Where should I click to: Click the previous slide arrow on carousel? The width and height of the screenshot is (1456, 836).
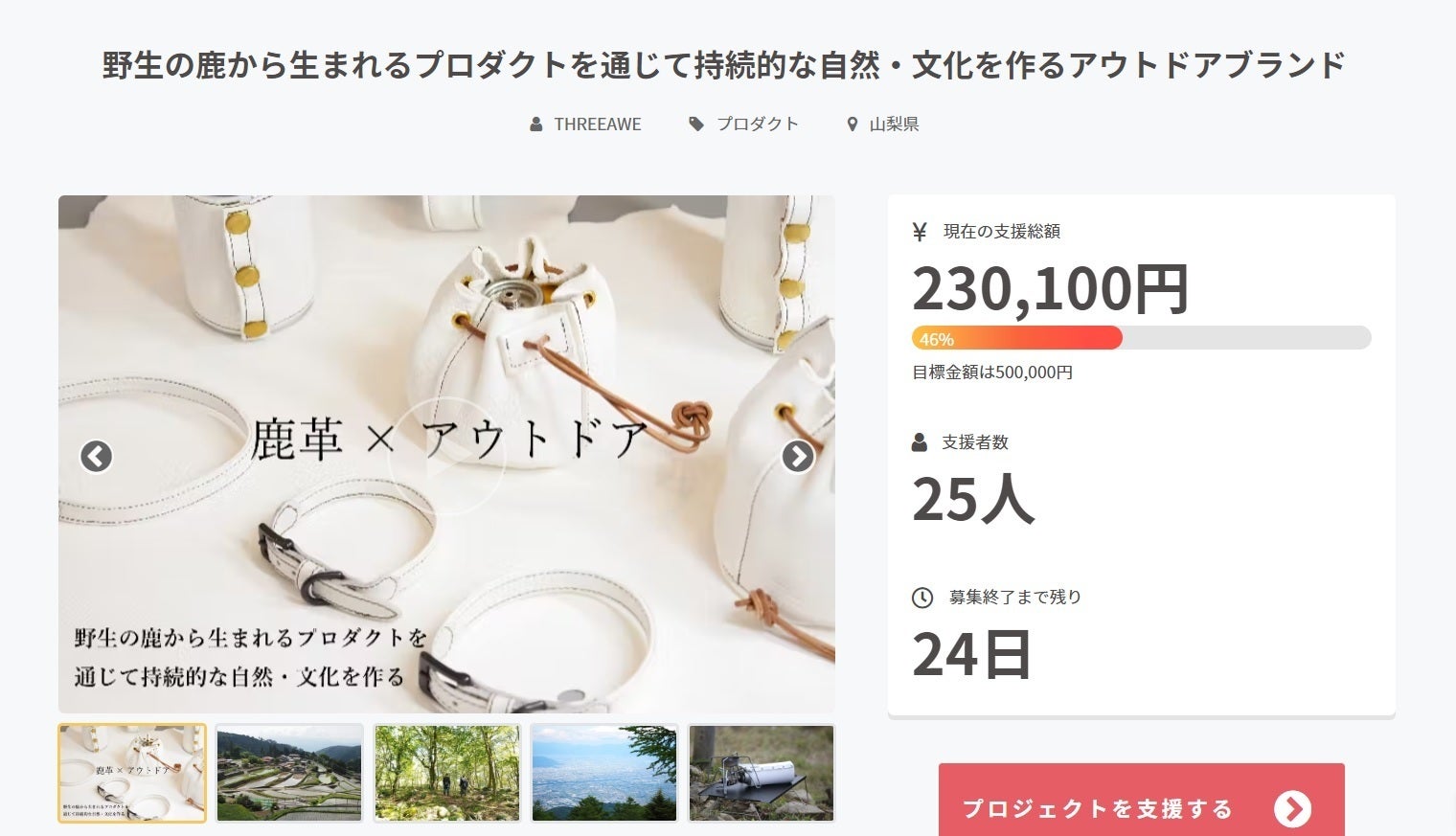[96, 457]
